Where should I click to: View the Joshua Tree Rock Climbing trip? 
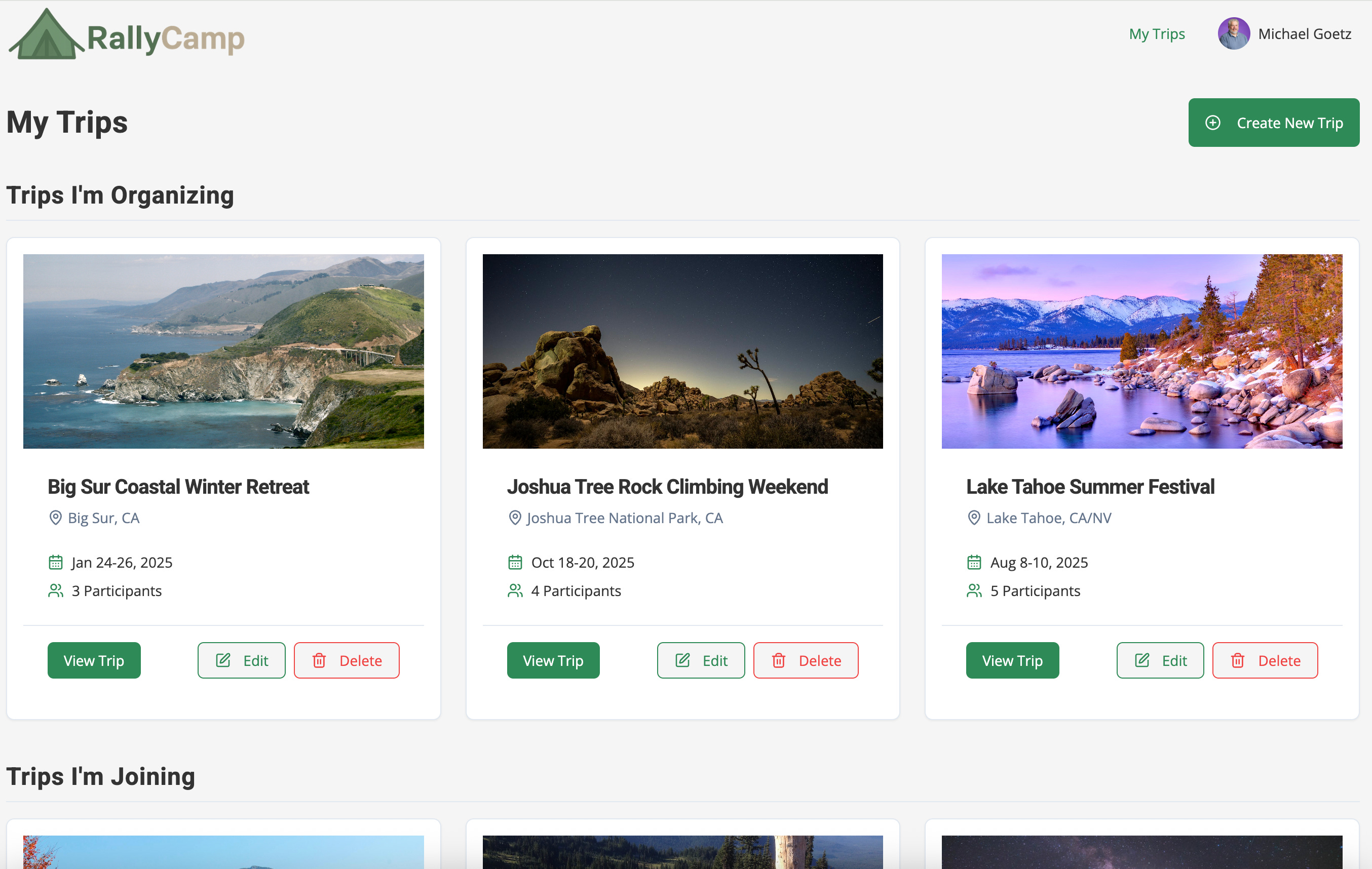(553, 660)
